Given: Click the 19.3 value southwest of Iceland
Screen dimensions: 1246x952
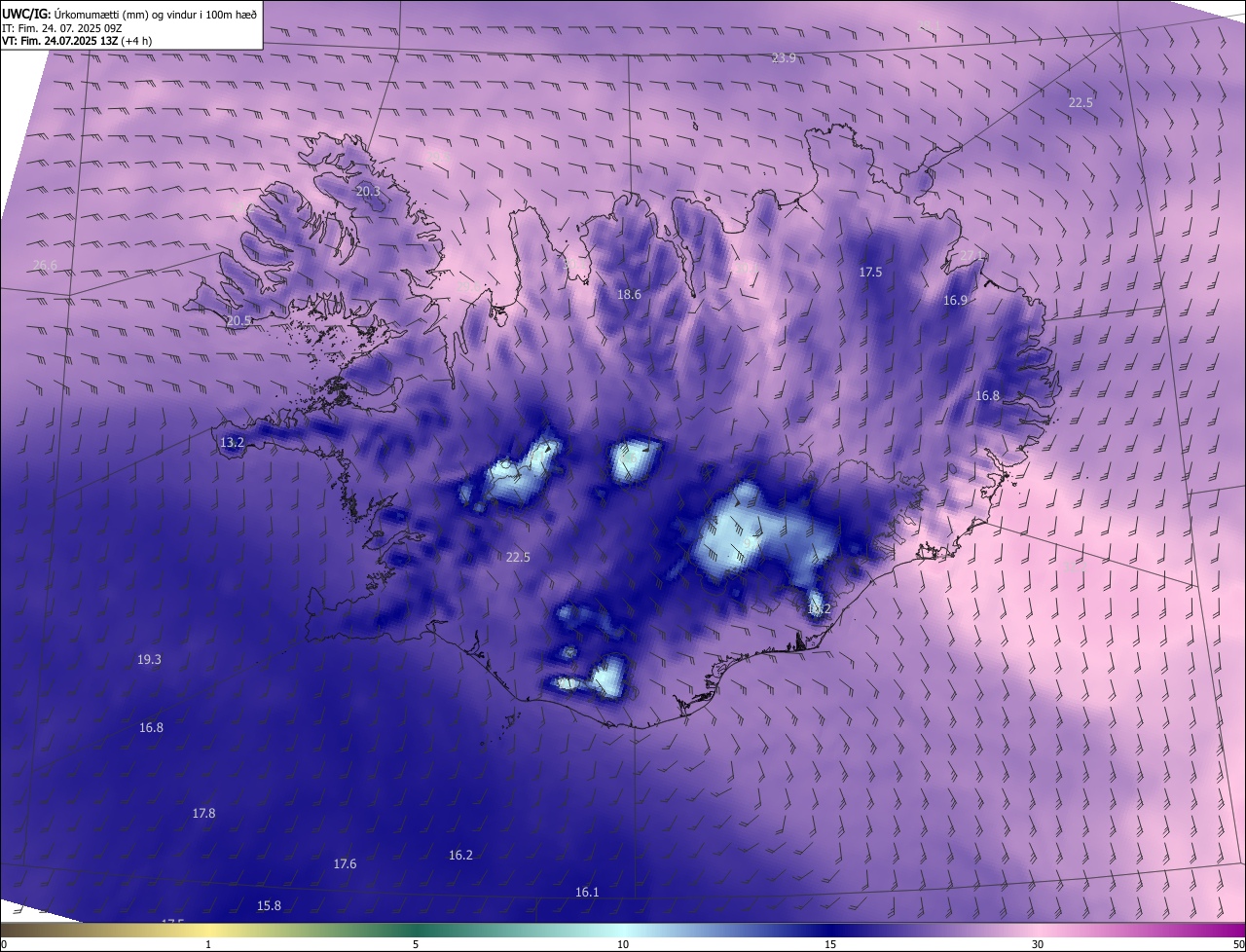Looking at the screenshot, I should (149, 660).
